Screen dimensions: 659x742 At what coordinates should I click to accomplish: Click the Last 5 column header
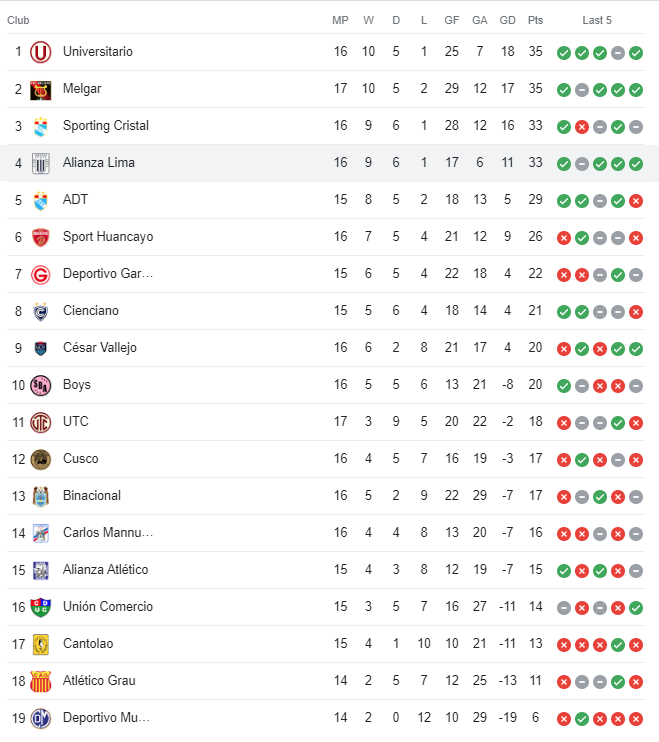coord(597,20)
